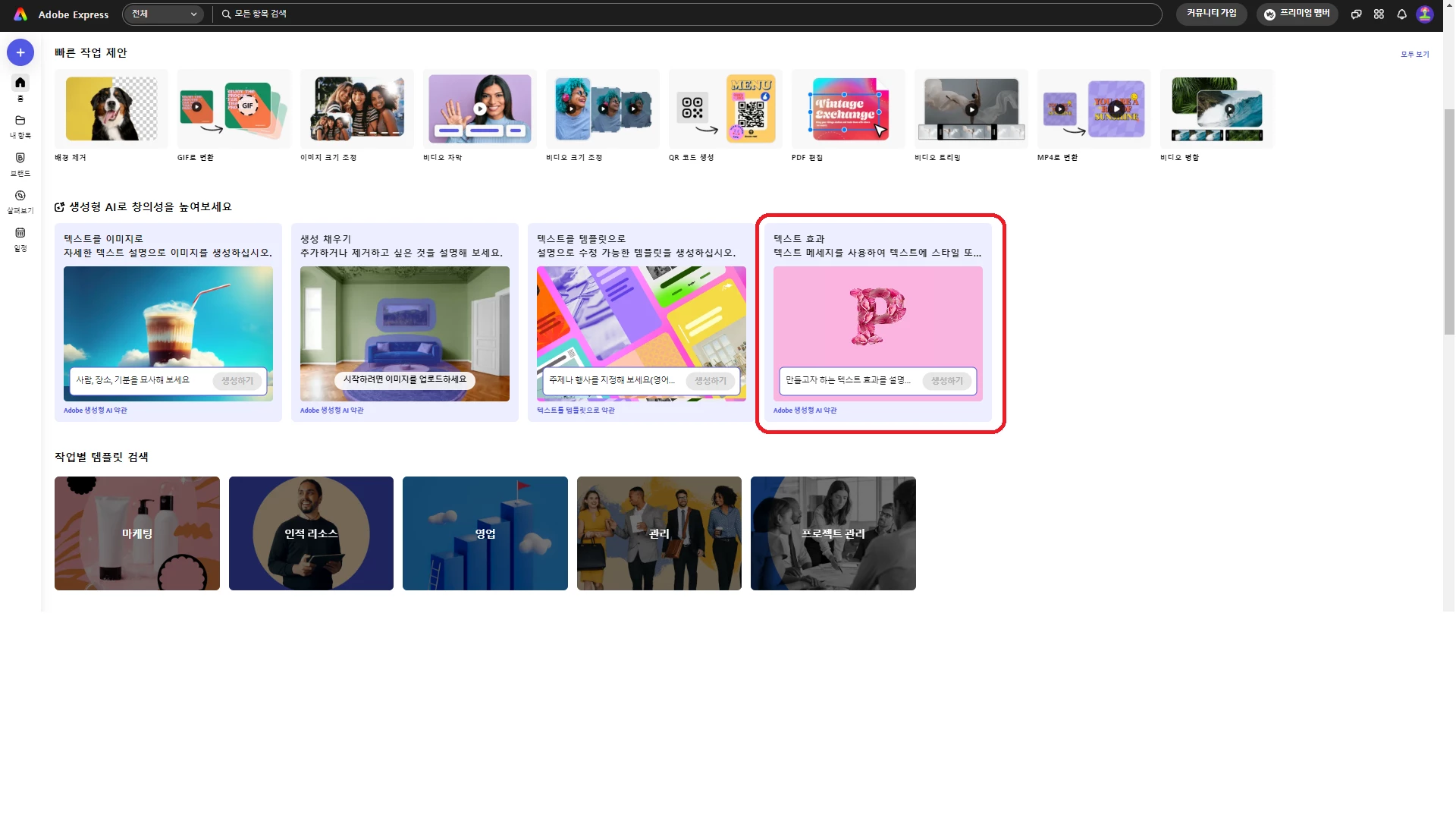Open the notifications bell icon
1456x821 pixels.
coord(1401,14)
